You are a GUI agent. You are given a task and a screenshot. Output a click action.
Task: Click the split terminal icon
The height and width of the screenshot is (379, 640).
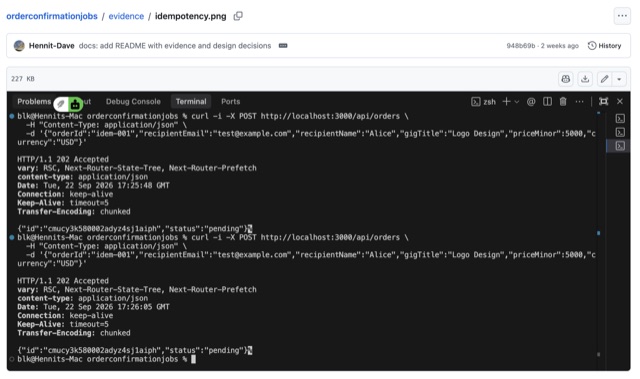pyautogui.click(x=547, y=101)
